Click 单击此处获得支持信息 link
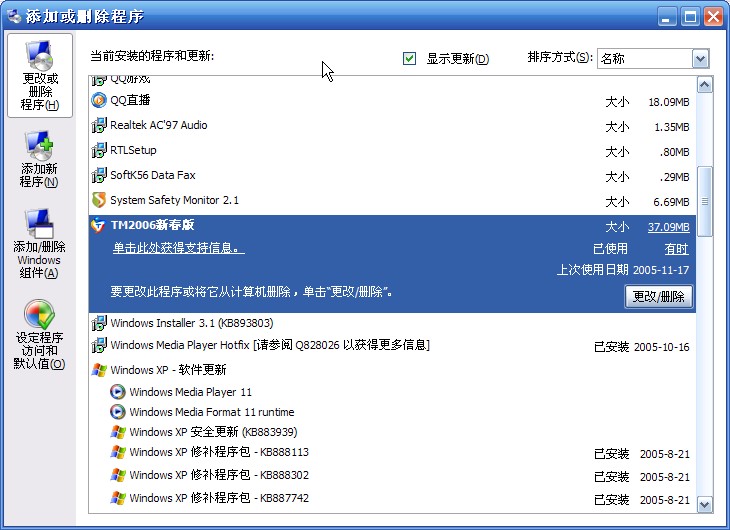The width and height of the screenshot is (730, 530). 179,248
